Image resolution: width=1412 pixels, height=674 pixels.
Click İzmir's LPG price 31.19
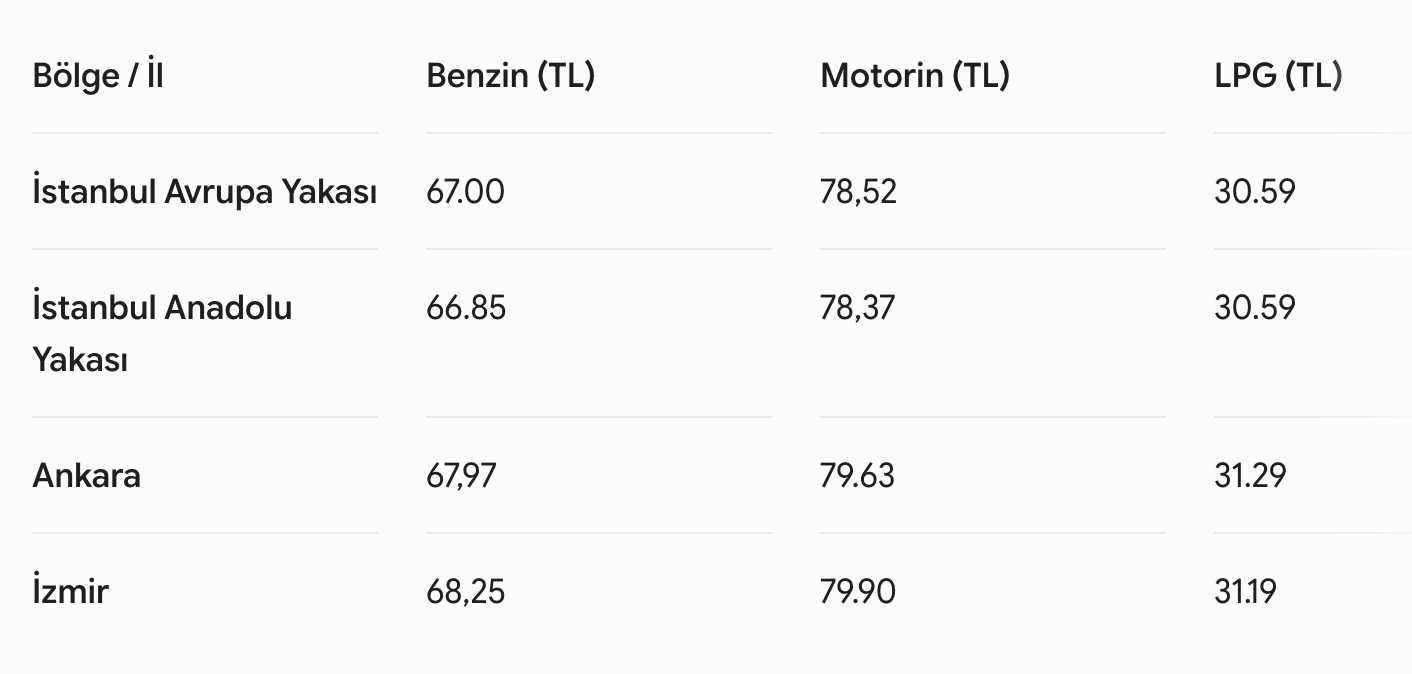[1246, 591]
